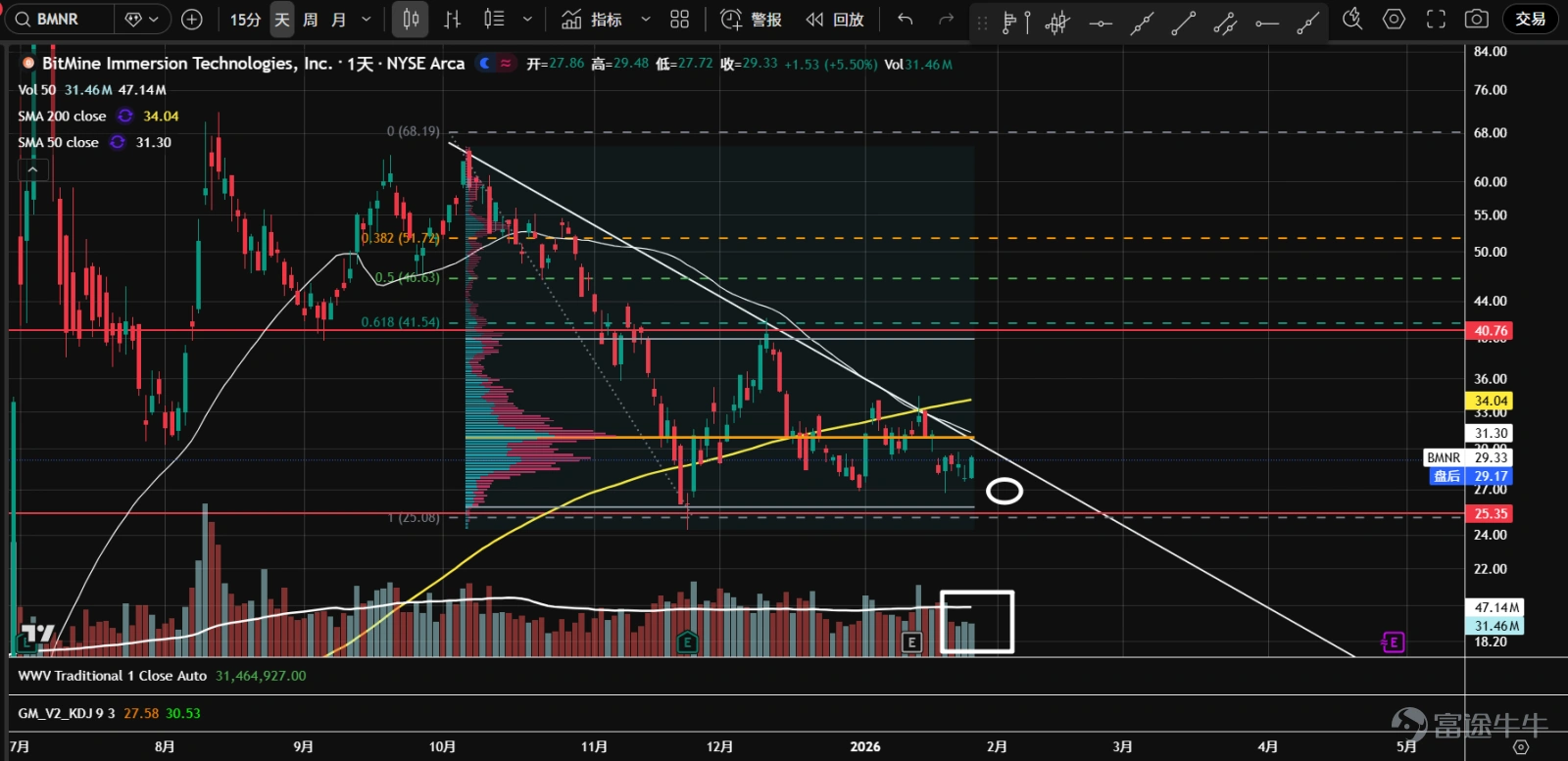Open the 指标 indicators menu
The image size is (1568, 761).
pyautogui.click(x=592, y=19)
